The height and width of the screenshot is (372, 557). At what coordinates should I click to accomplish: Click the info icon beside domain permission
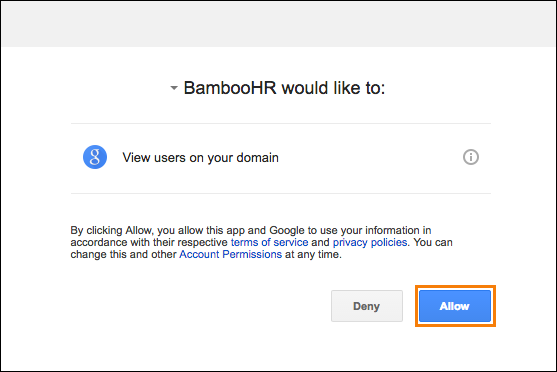click(x=471, y=157)
